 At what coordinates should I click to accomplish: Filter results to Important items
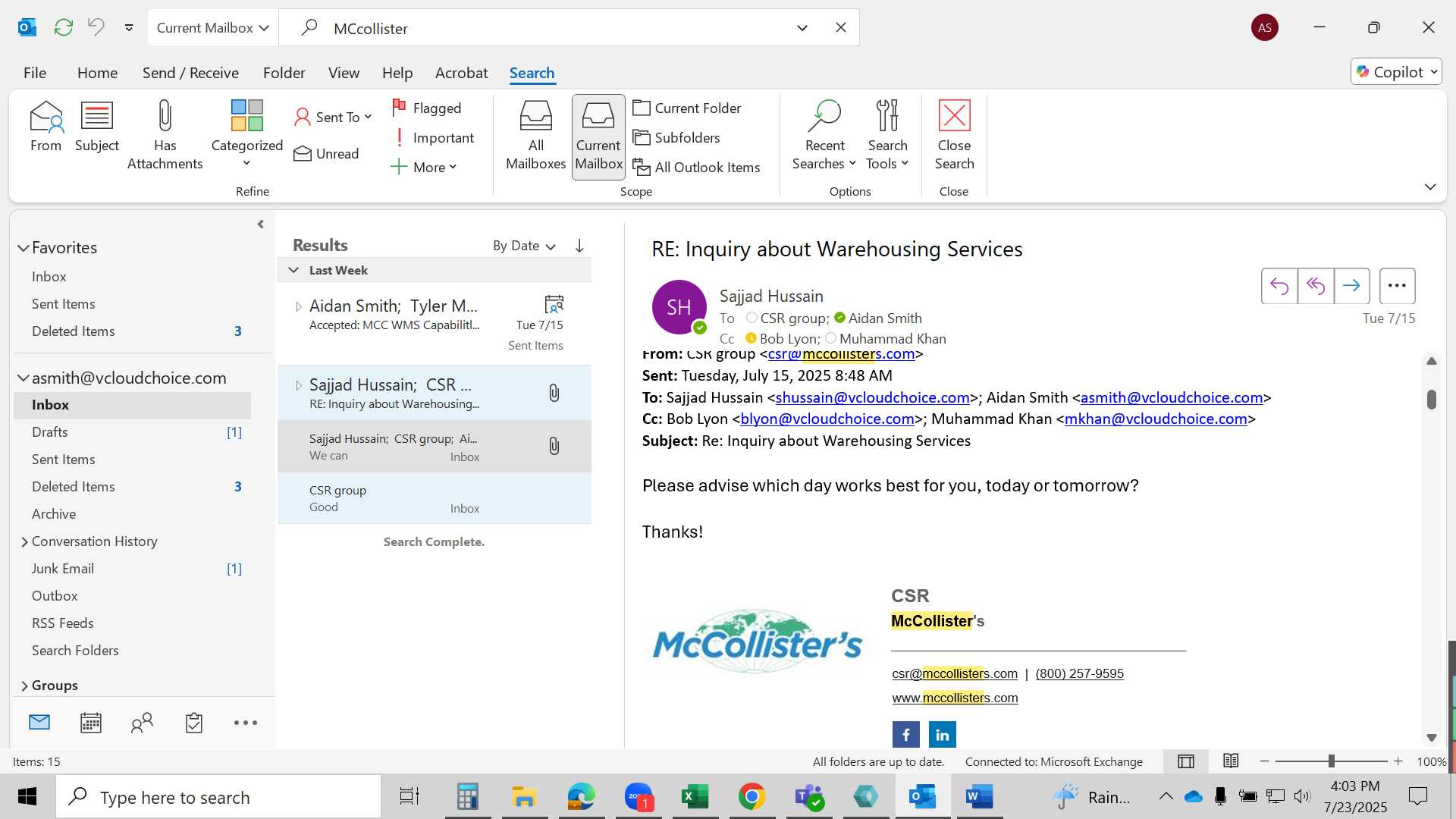[x=433, y=137]
